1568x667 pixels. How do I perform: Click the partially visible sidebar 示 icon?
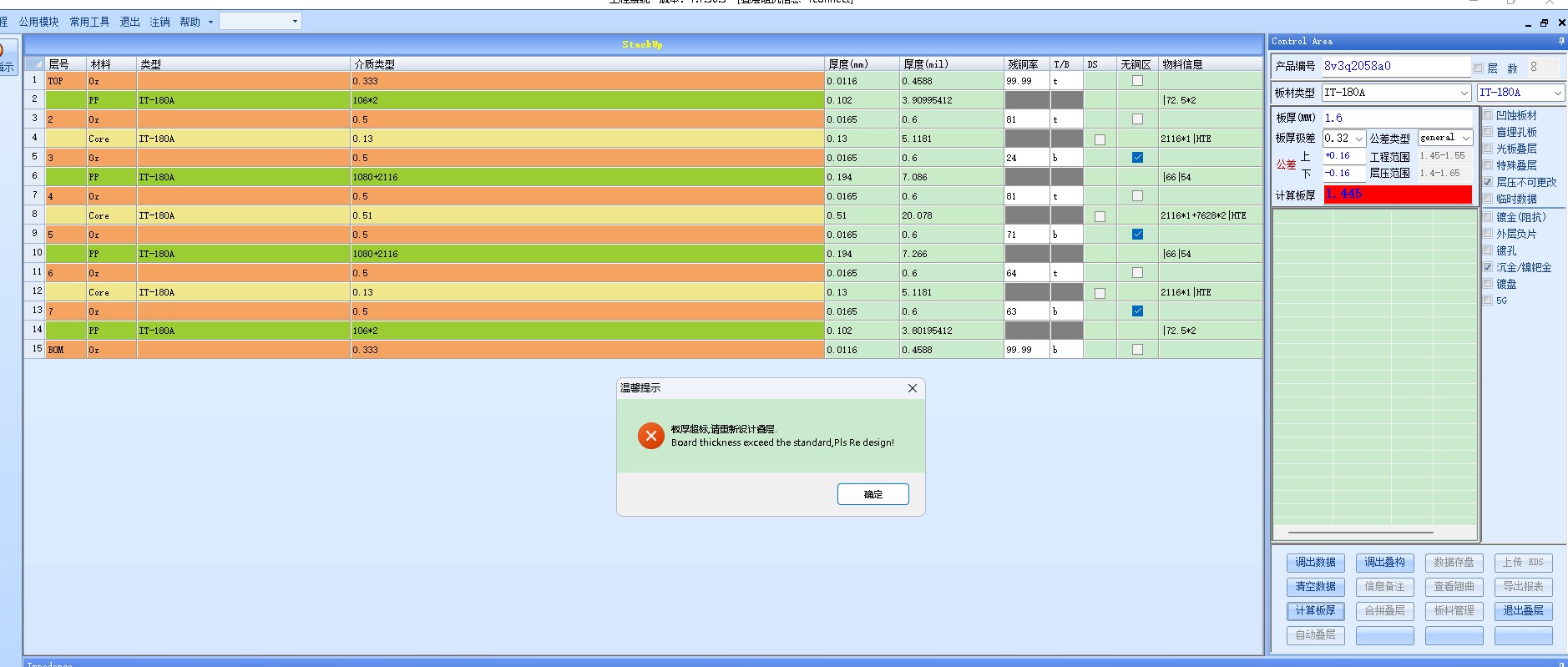[x=7, y=58]
